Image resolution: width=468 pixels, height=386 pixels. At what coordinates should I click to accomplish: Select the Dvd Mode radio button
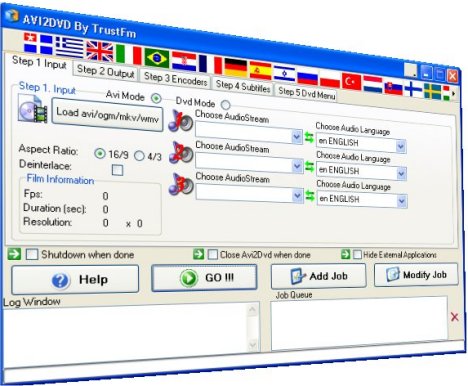[x=226, y=105]
